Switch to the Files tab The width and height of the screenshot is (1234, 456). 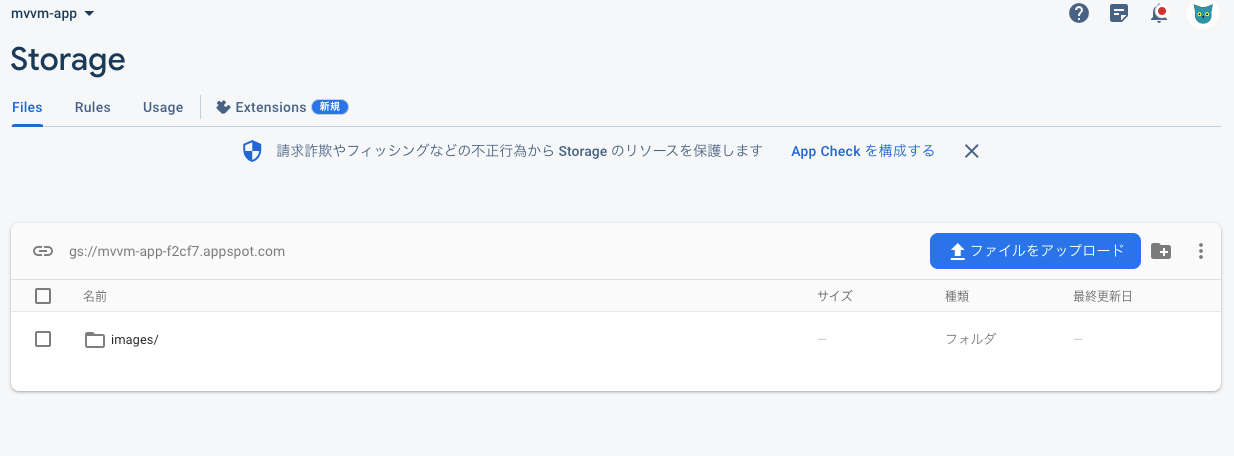pyautogui.click(x=27, y=107)
